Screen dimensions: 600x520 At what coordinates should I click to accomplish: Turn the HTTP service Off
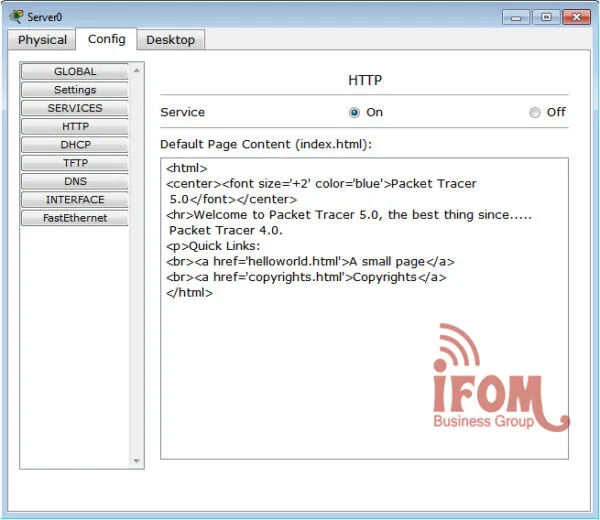click(x=535, y=113)
